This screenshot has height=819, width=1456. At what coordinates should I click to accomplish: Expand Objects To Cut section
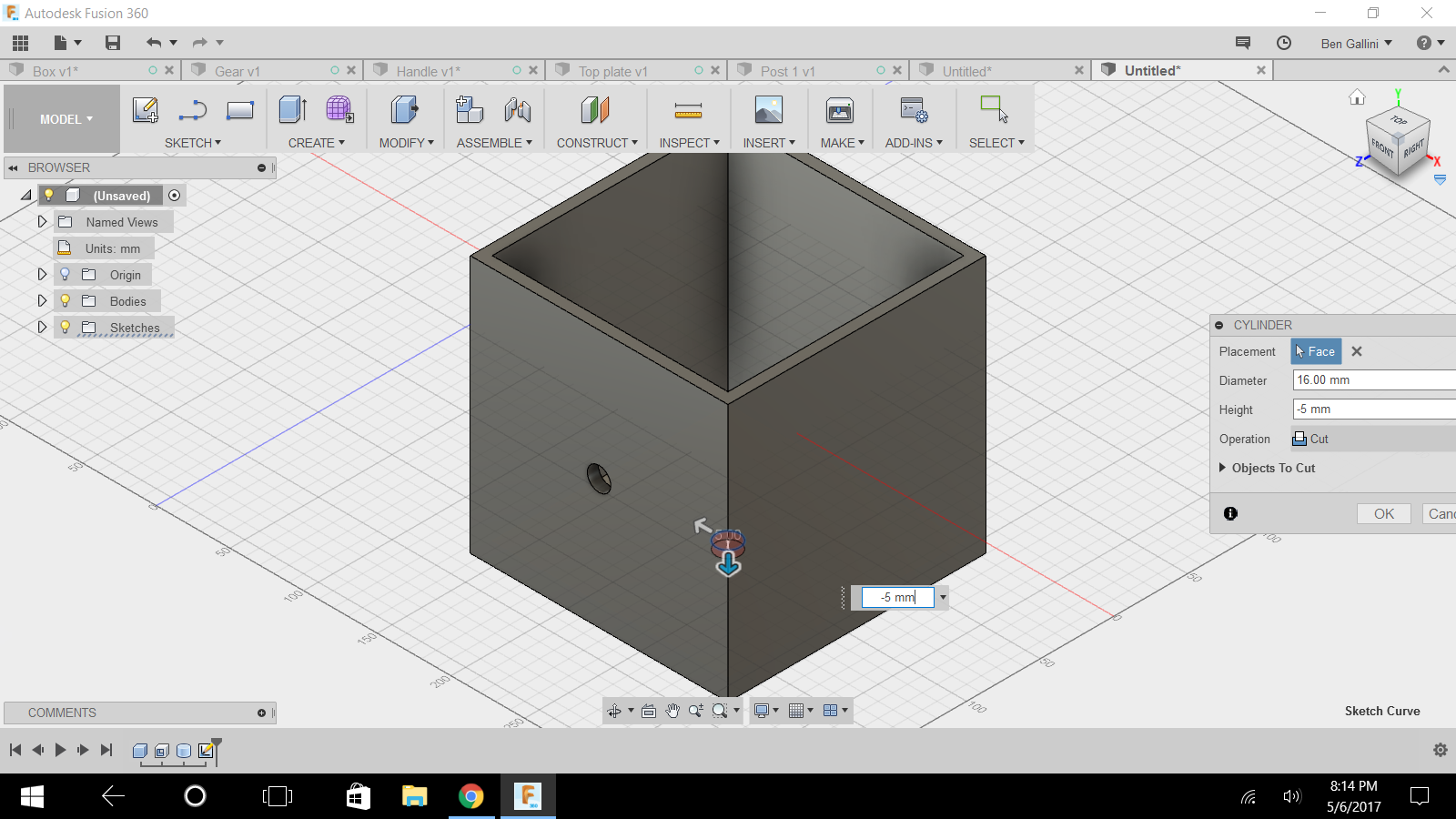pyautogui.click(x=1223, y=468)
